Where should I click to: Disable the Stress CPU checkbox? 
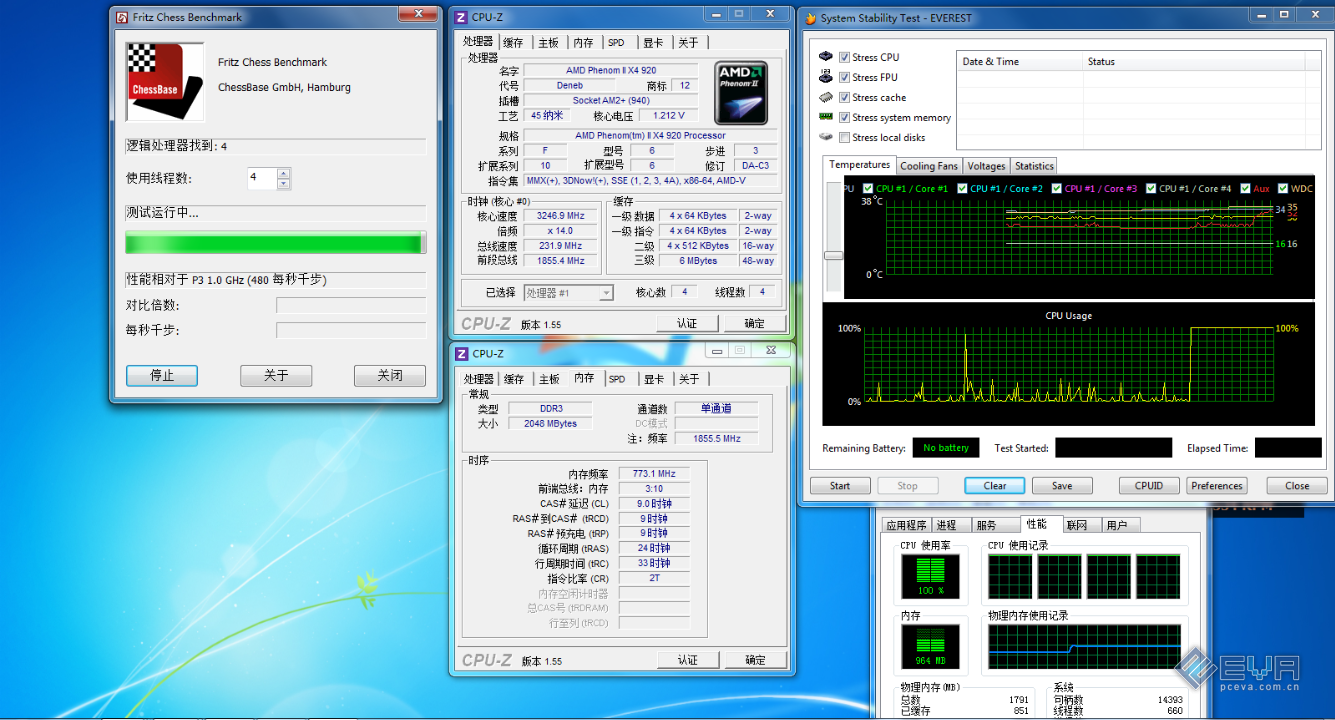845,57
